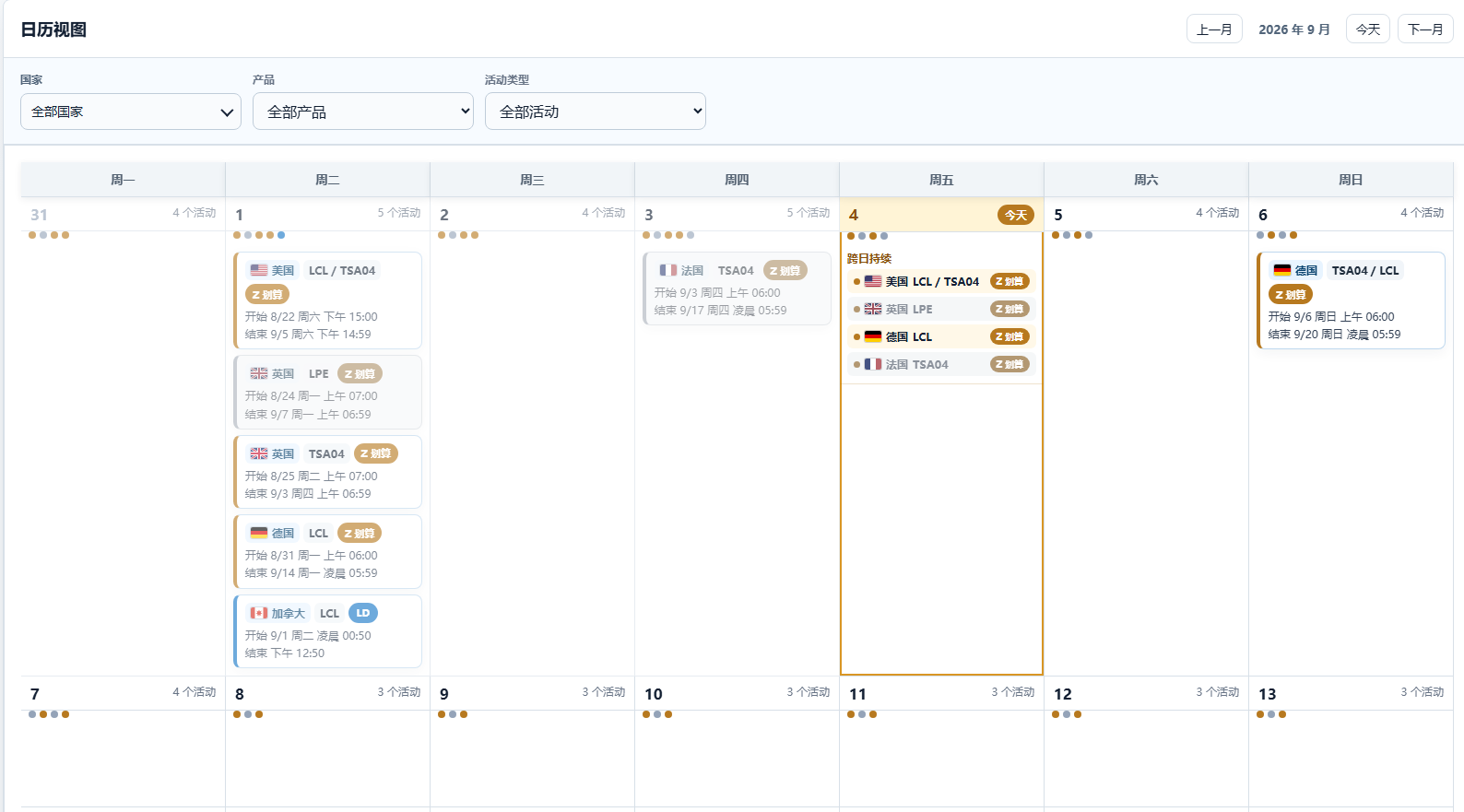Click Z badge on day 3 法国 TSA04 card
The image size is (1464, 812).
(x=785, y=270)
